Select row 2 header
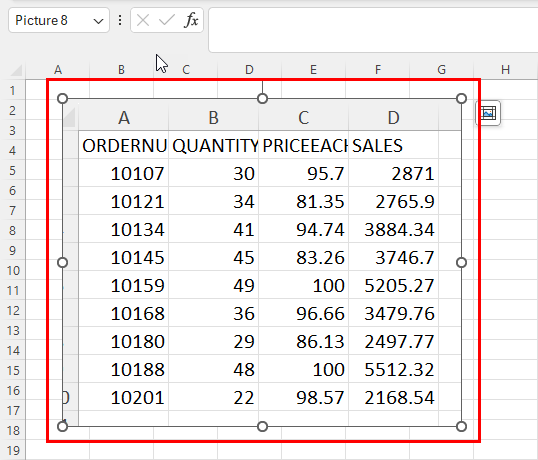This screenshot has height=460, width=538. pyautogui.click(x=13, y=110)
